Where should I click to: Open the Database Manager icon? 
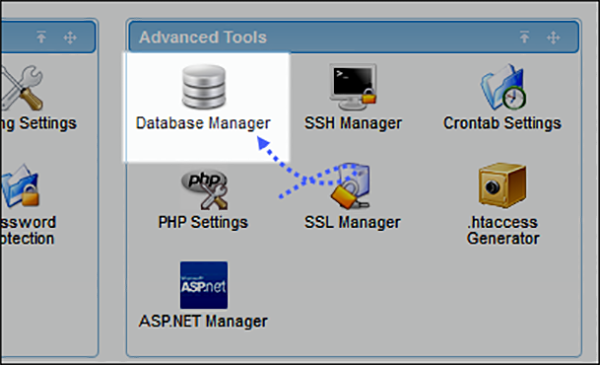(x=204, y=86)
